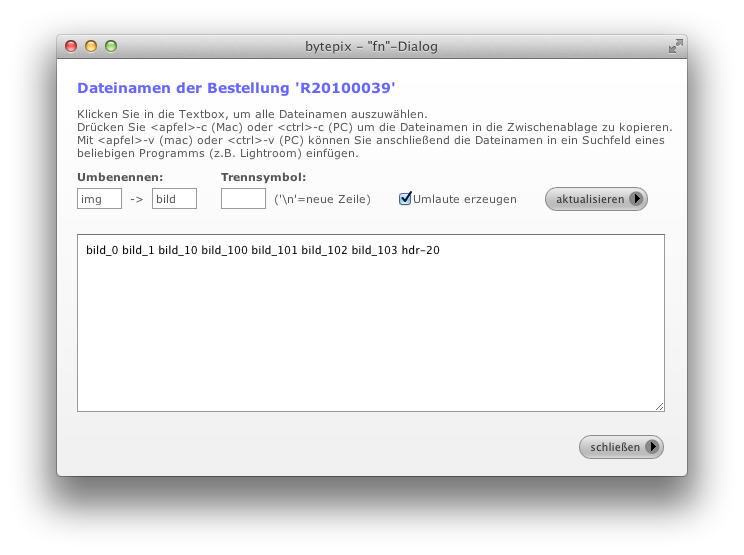Click the 'bild' rename target field
Image resolution: width=744 pixels, height=555 pixels.
point(174,199)
